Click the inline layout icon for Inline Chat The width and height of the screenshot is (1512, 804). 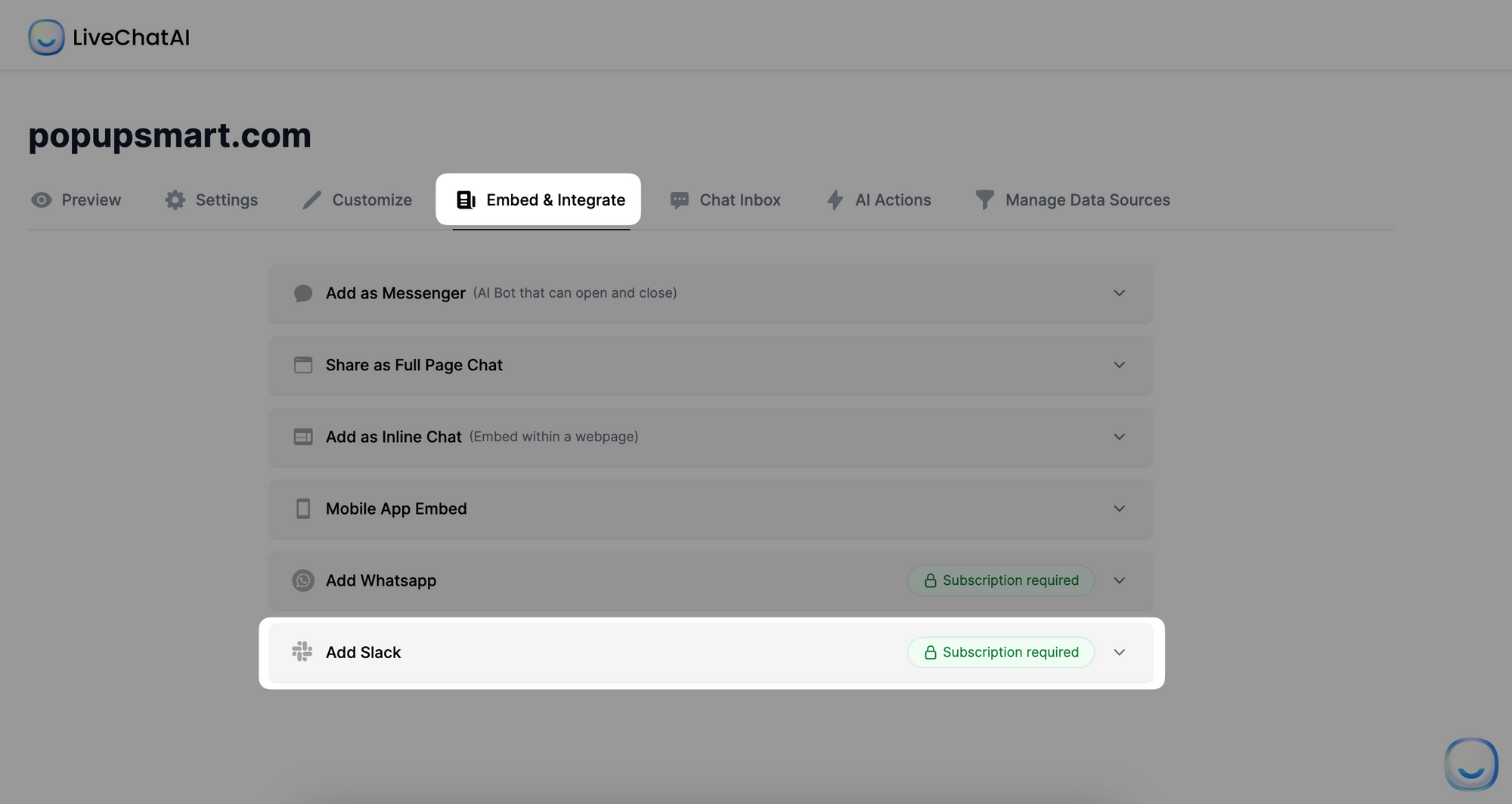click(x=303, y=437)
